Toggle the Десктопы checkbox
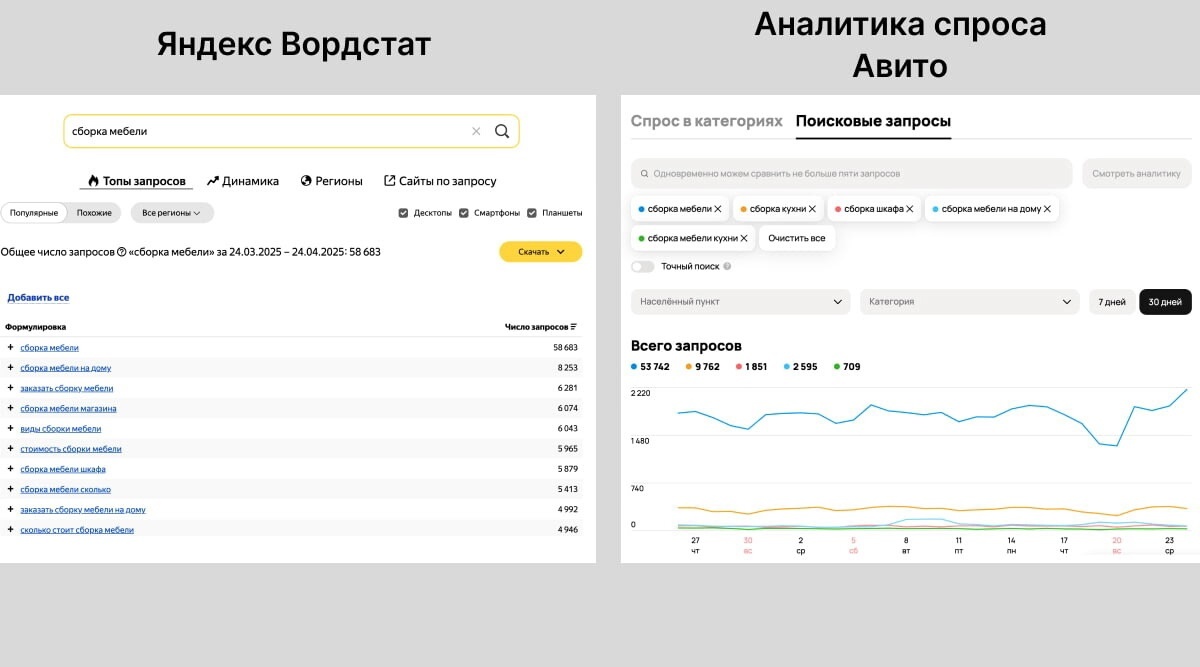This screenshot has width=1200, height=667. (x=403, y=213)
